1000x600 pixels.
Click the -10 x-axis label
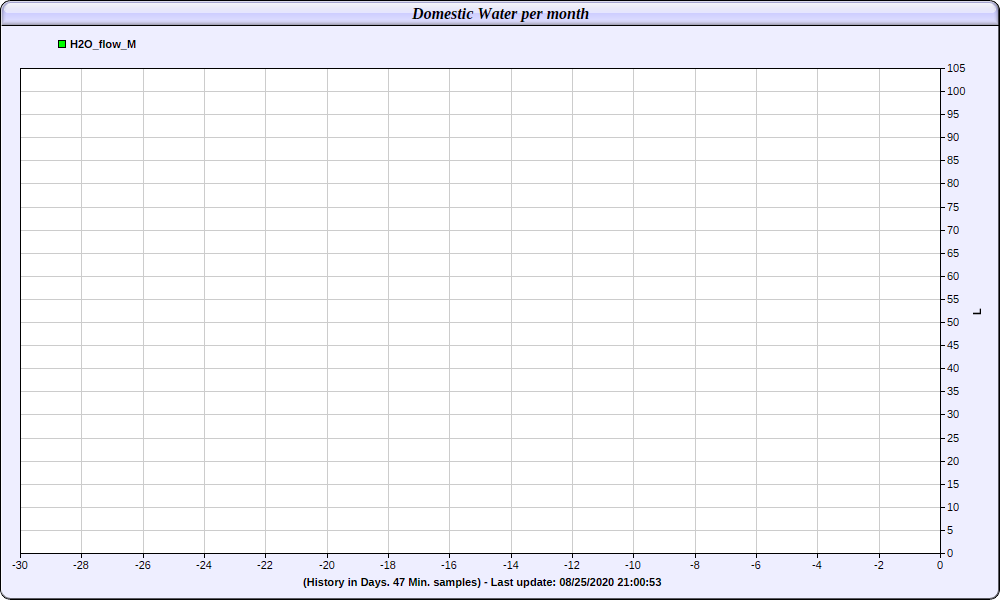[x=633, y=565]
